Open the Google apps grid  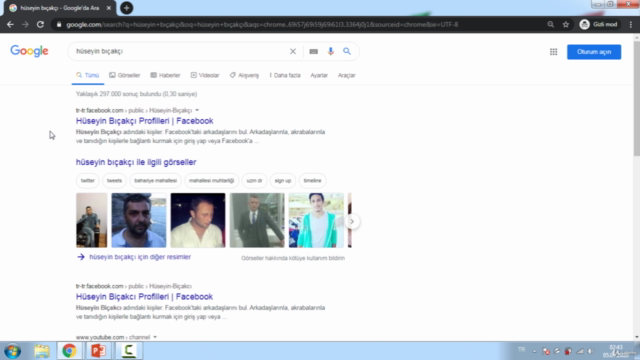click(x=553, y=52)
